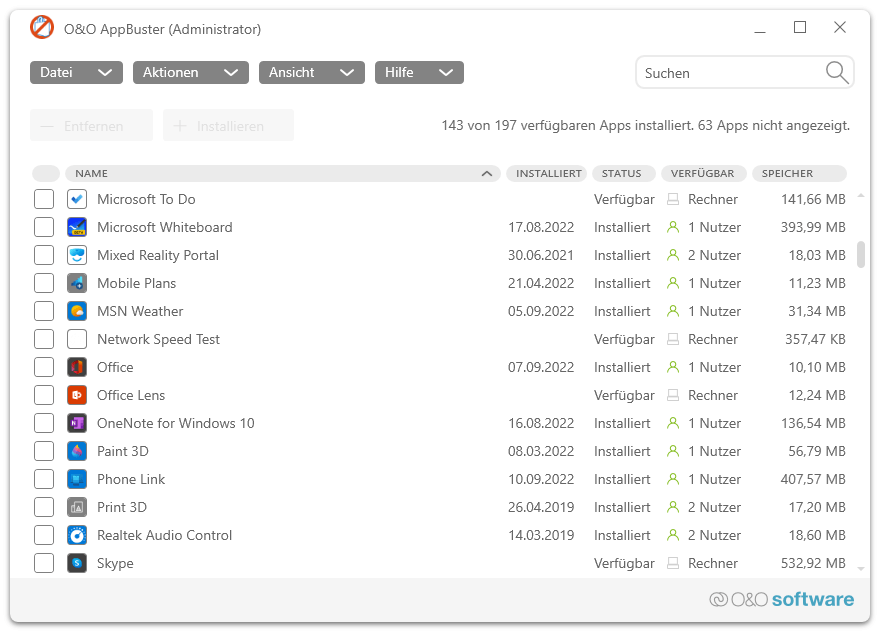The height and width of the screenshot is (632, 880).
Task: Click the user icon in Microsoft Whiteboard row
Action: tap(672, 227)
